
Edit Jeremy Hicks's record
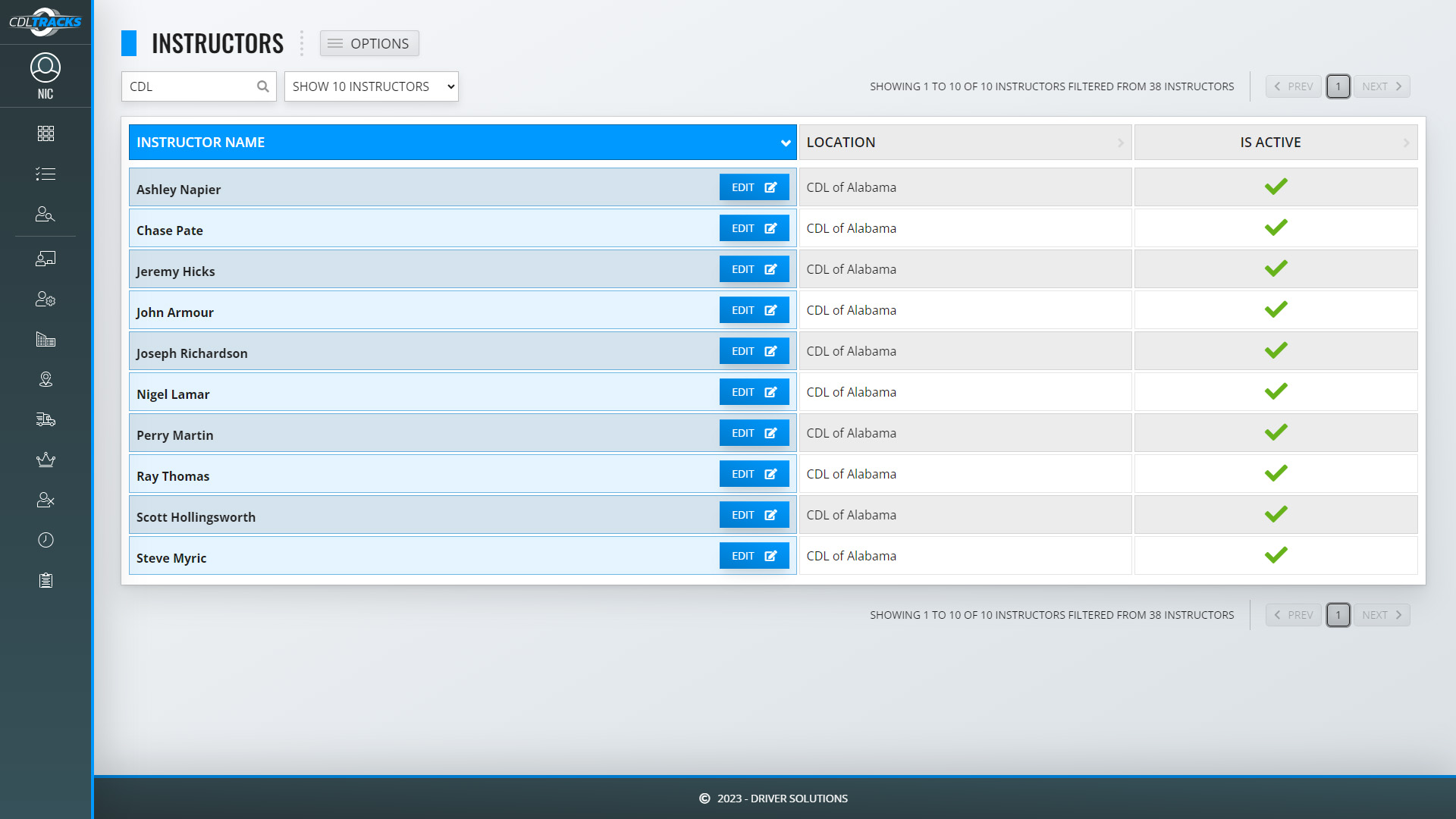pos(755,269)
